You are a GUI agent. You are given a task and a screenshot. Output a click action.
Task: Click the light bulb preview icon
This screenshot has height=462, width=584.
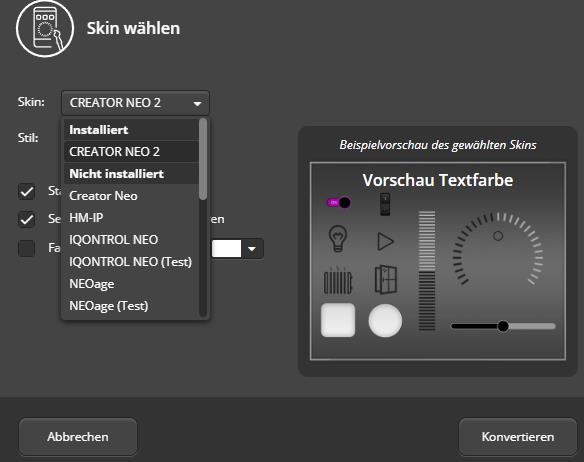tap(338, 239)
